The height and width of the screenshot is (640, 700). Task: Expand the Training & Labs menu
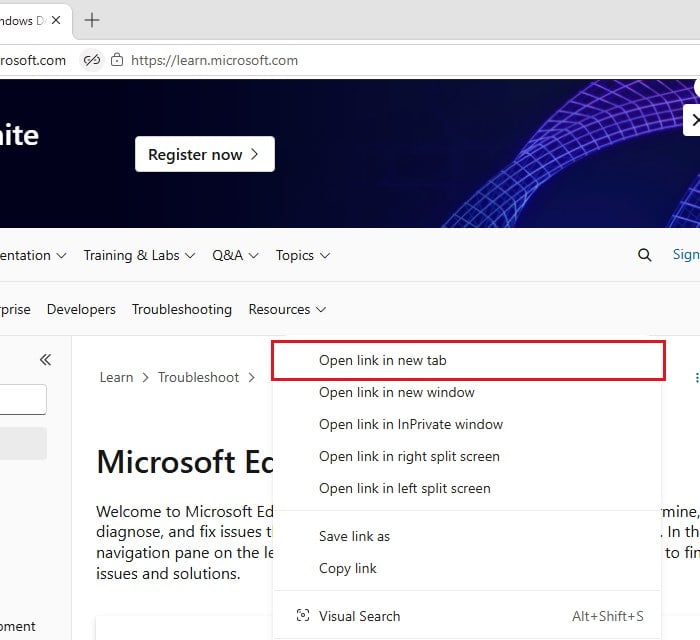tap(139, 255)
